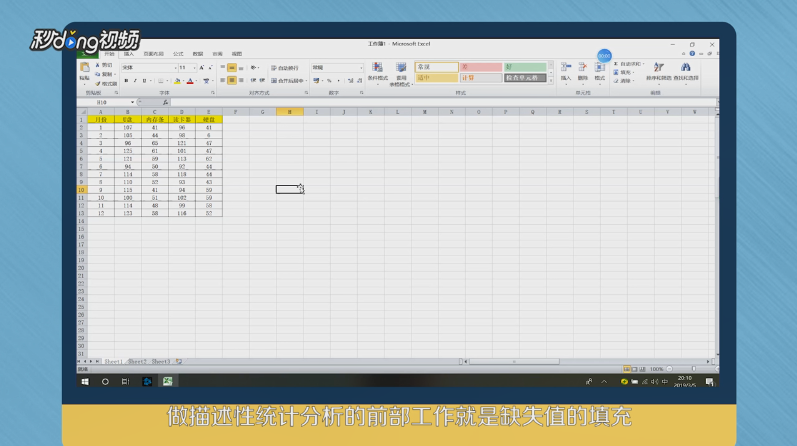Switch to the Page Layout ribbon tab
This screenshot has height=446, width=797.
click(154, 54)
